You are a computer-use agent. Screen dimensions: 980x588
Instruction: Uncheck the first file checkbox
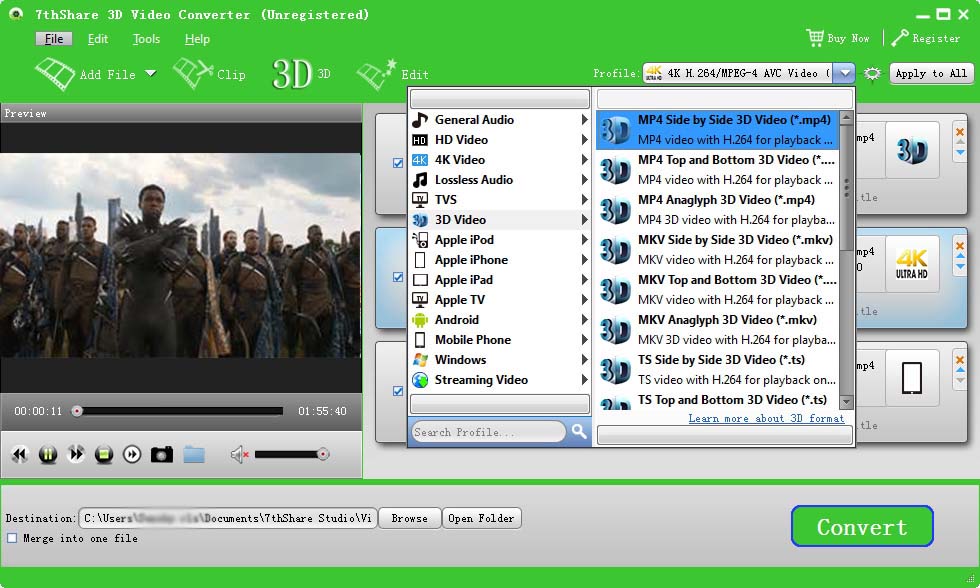click(398, 162)
